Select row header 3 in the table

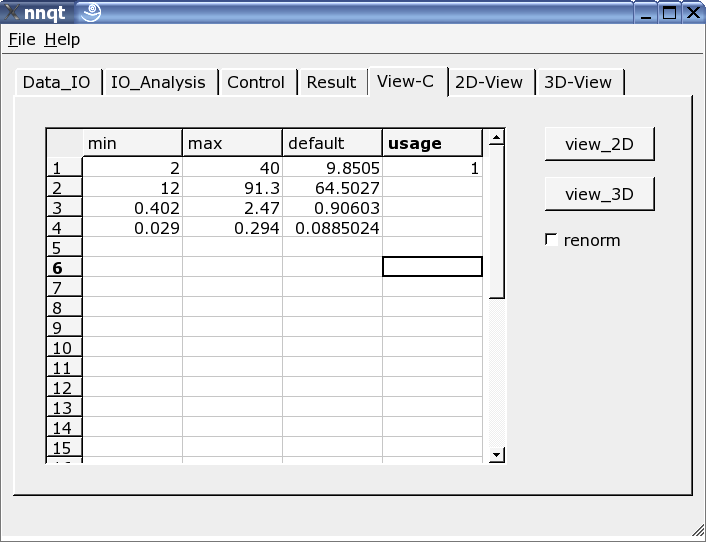(64, 208)
